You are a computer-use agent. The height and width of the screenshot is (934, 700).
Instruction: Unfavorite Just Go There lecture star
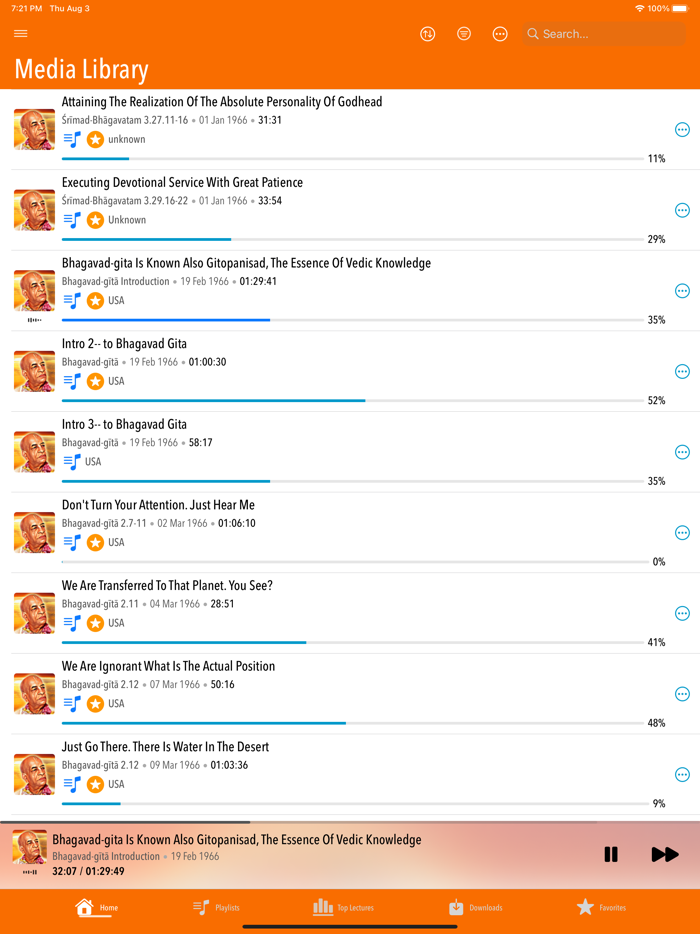95,784
